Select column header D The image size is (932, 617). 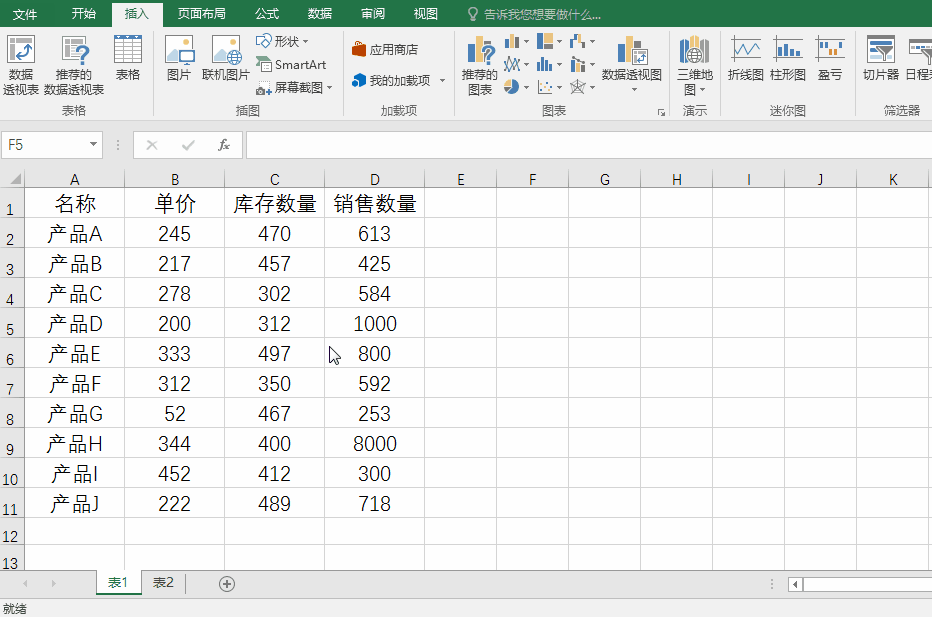[x=374, y=179]
